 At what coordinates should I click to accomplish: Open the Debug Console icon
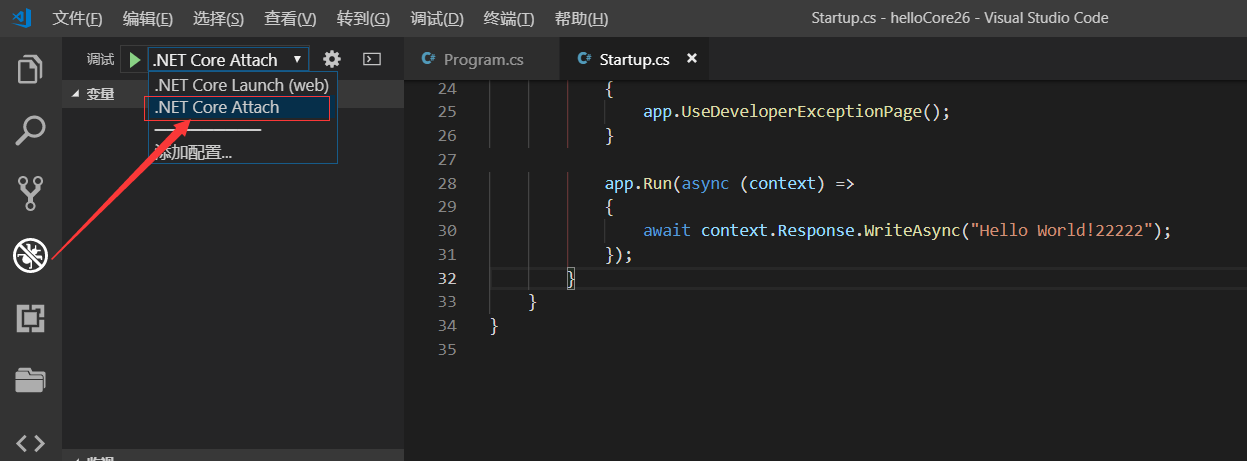tap(371, 60)
